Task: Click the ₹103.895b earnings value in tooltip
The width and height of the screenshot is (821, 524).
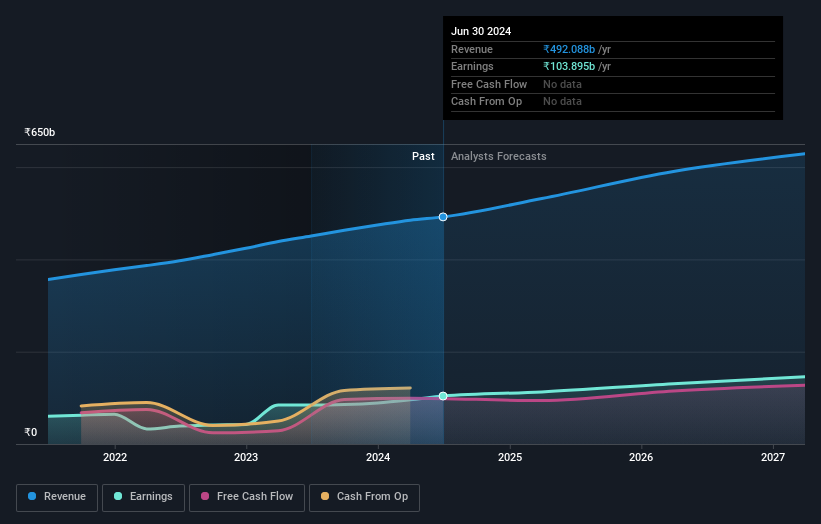Action: (x=569, y=66)
